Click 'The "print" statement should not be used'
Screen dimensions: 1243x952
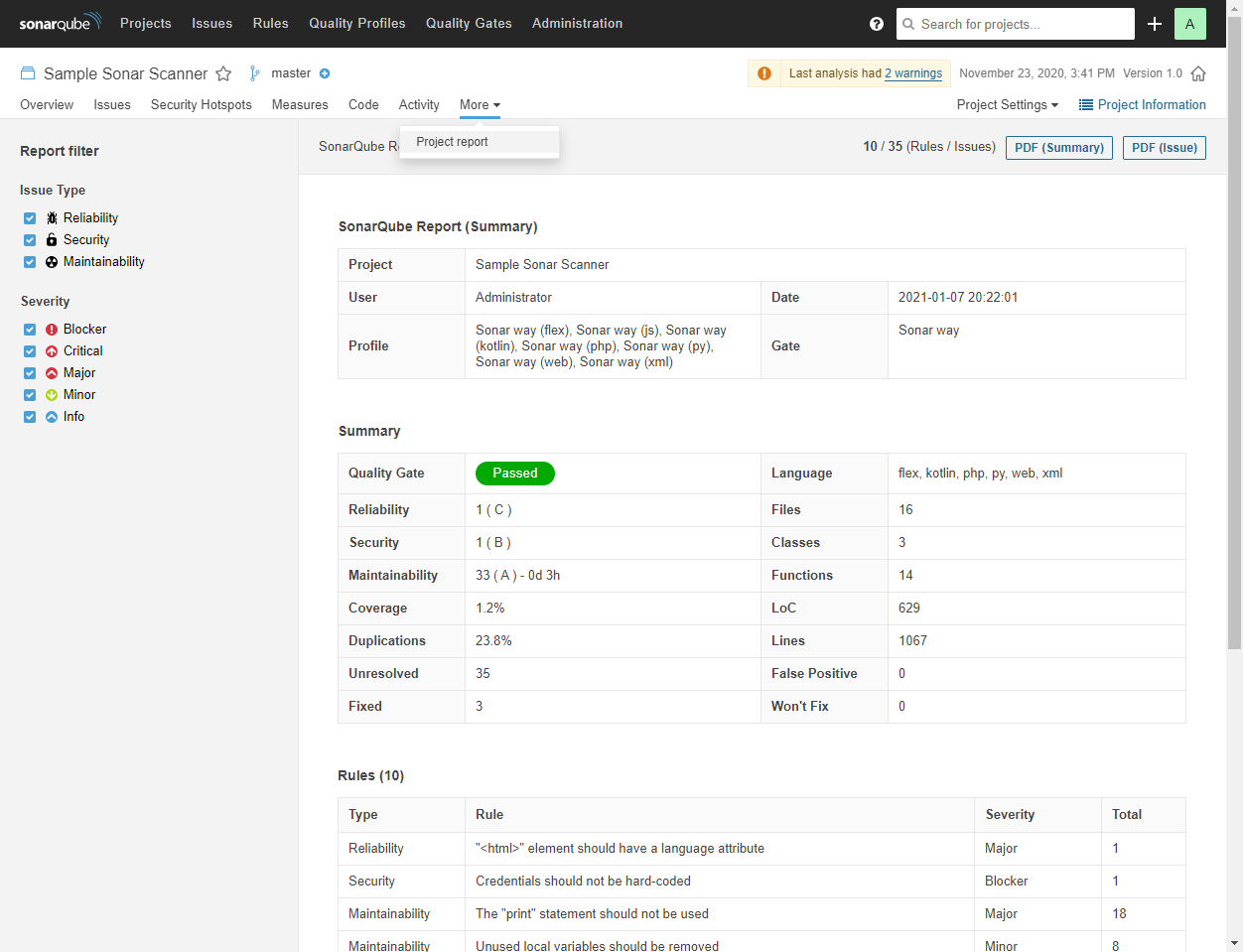[x=592, y=914]
